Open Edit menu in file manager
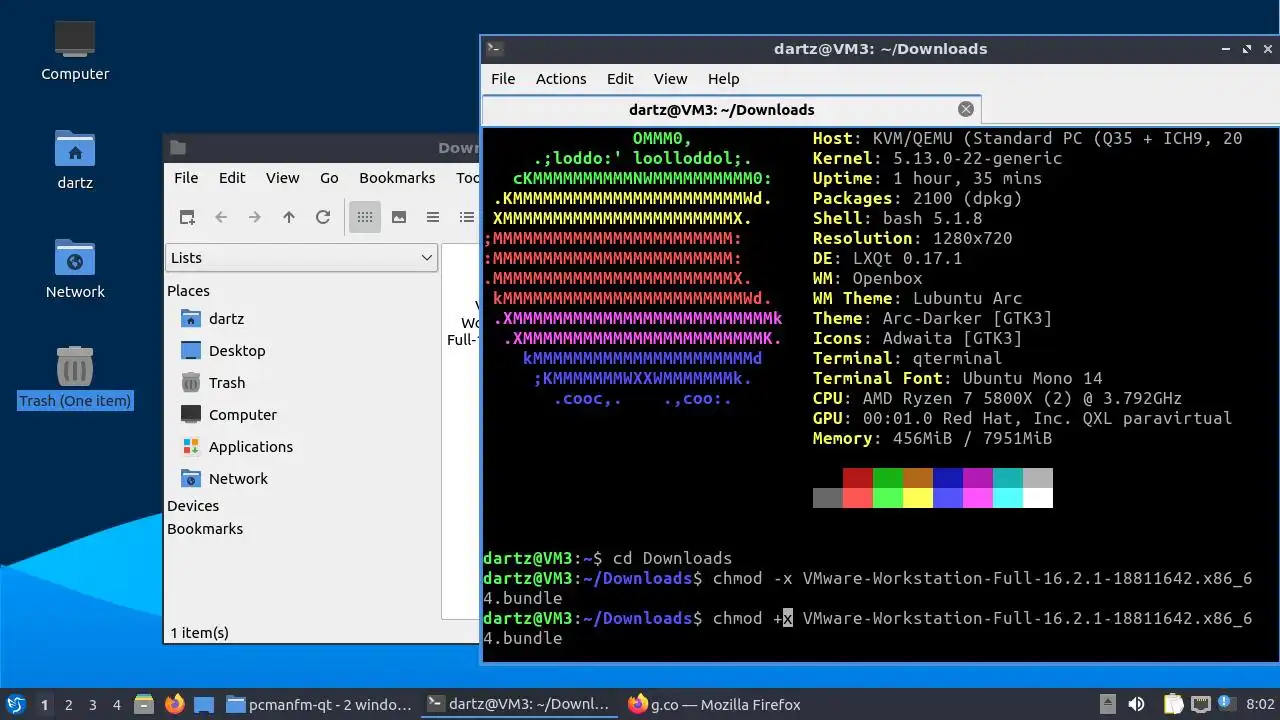This screenshot has height=720, width=1280. pyautogui.click(x=232, y=178)
